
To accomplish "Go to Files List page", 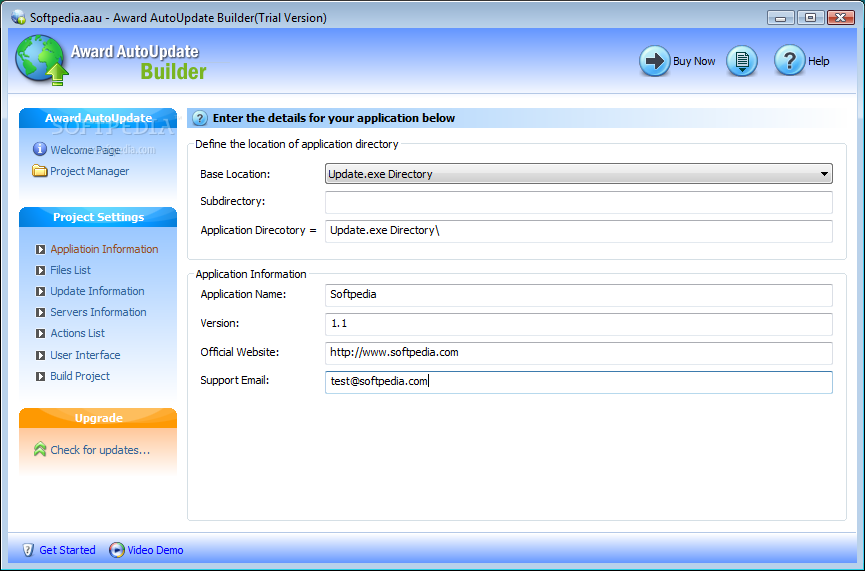I will pyautogui.click(x=71, y=270).
